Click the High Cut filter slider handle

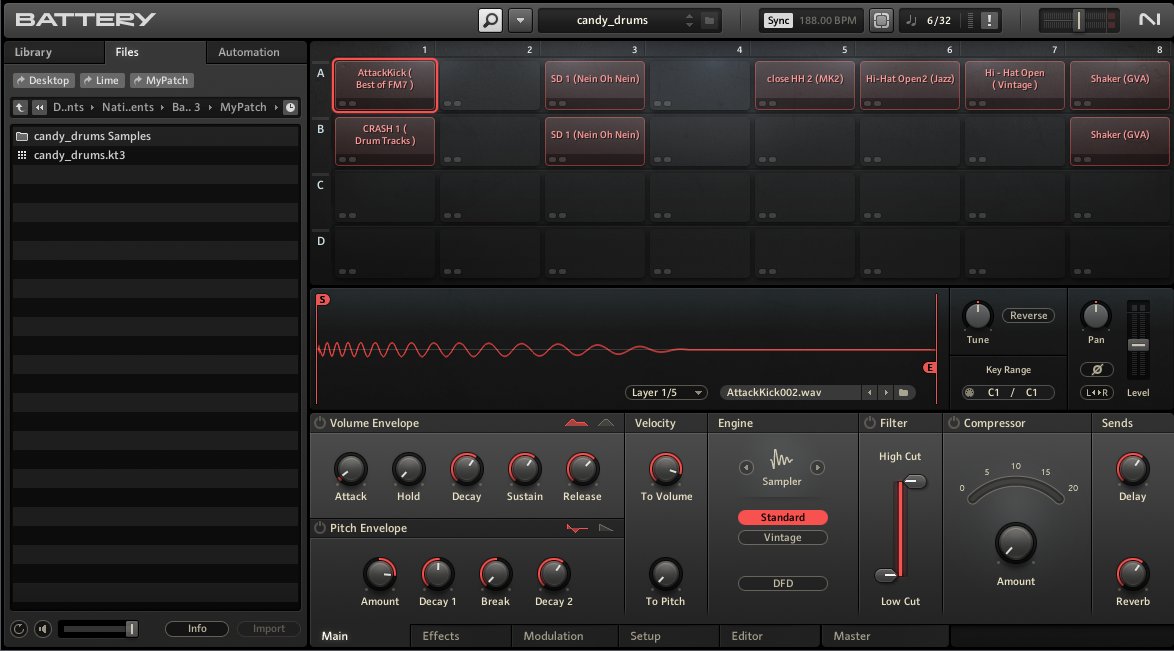click(914, 482)
